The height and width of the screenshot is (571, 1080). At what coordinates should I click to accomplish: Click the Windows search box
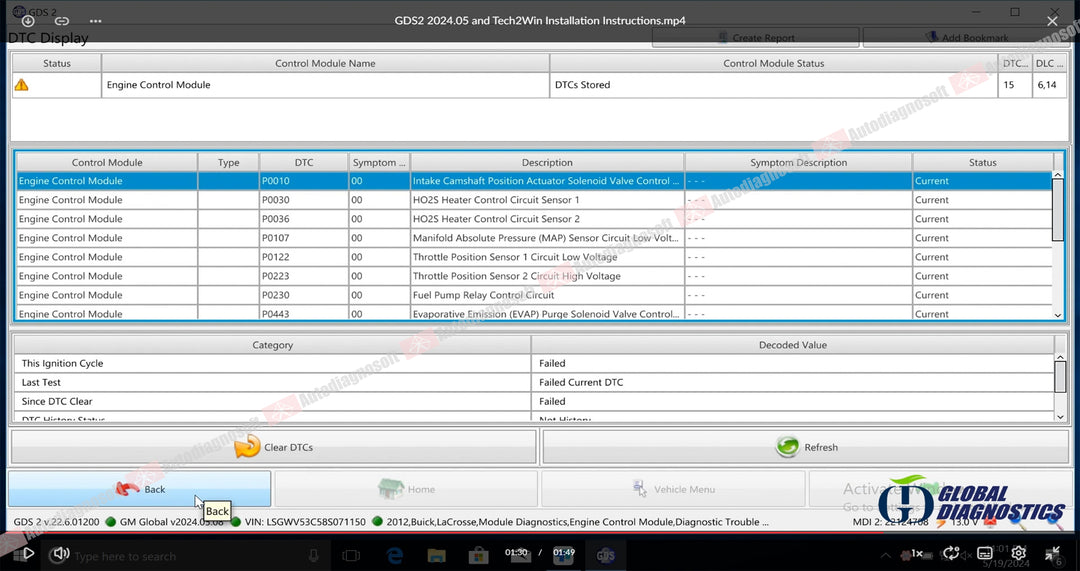point(186,556)
